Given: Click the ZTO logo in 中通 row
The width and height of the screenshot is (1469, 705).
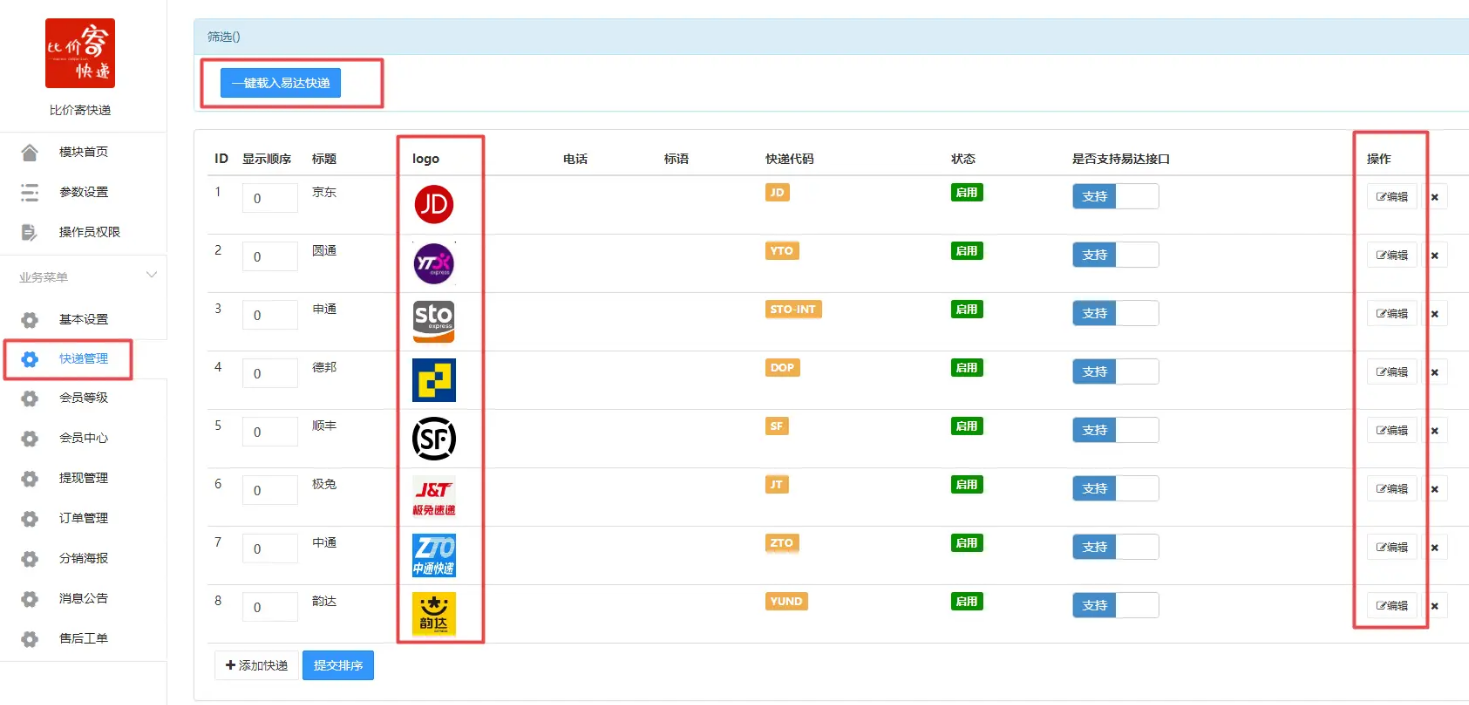Looking at the screenshot, I should pos(434,555).
